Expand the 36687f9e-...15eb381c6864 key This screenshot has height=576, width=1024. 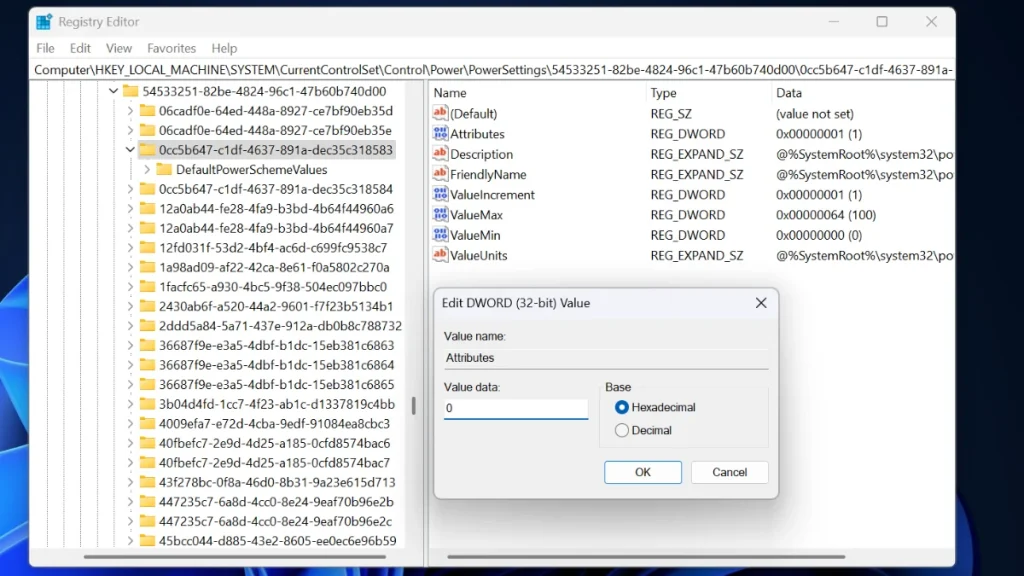(x=130, y=364)
